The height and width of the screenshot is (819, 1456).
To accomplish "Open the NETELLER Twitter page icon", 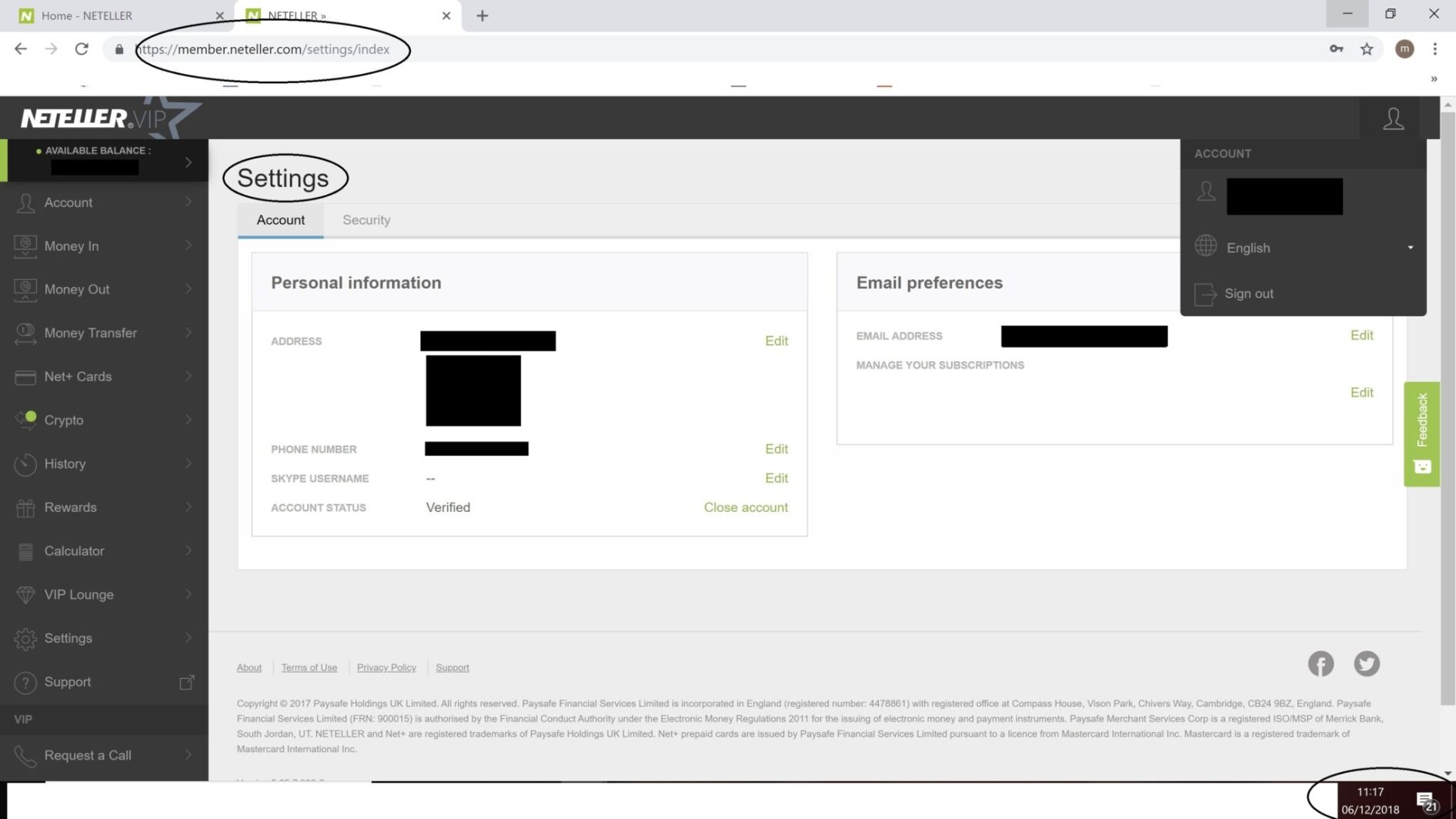I will pos(1367,664).
